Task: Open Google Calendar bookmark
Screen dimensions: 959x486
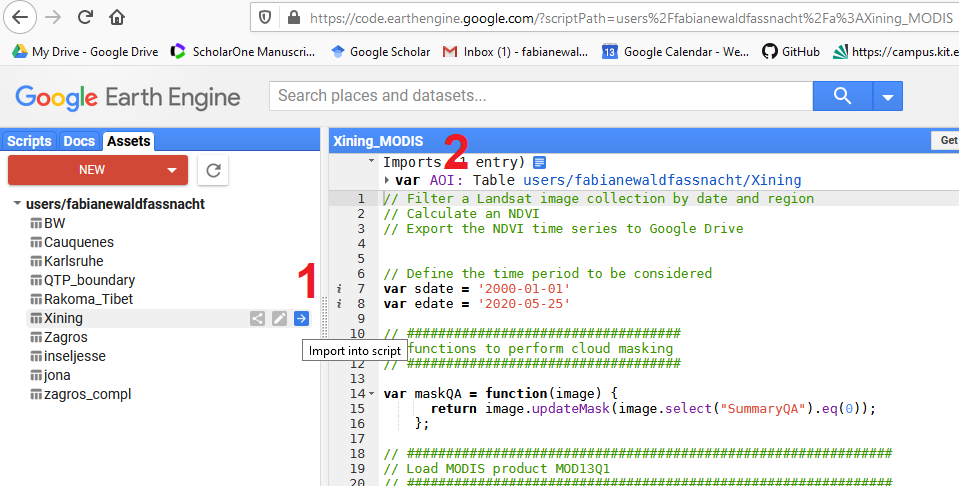Action: click(x=675, y=52)
